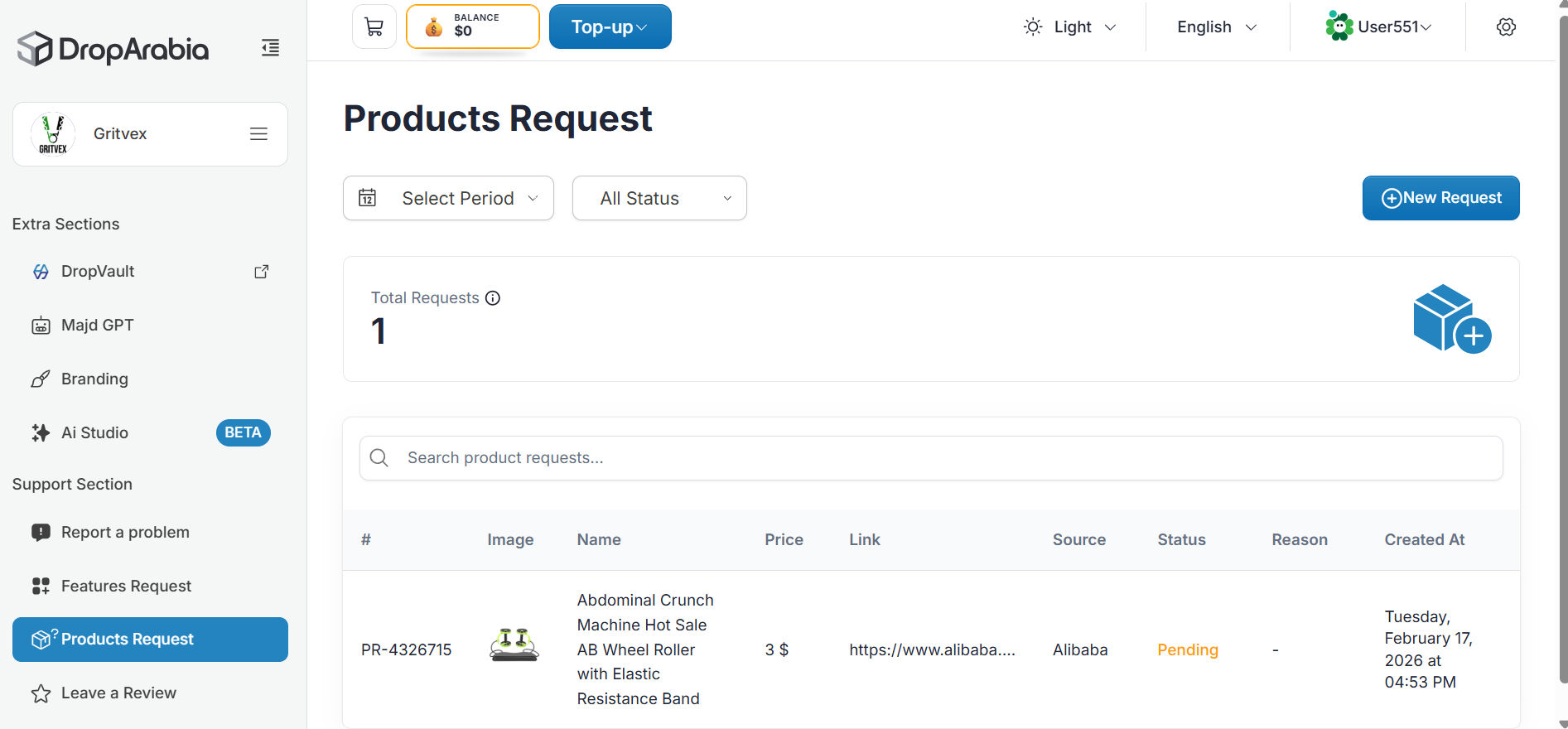Click the BETA badge
Screen dimensions: 1568x729
tap(243, 432)
